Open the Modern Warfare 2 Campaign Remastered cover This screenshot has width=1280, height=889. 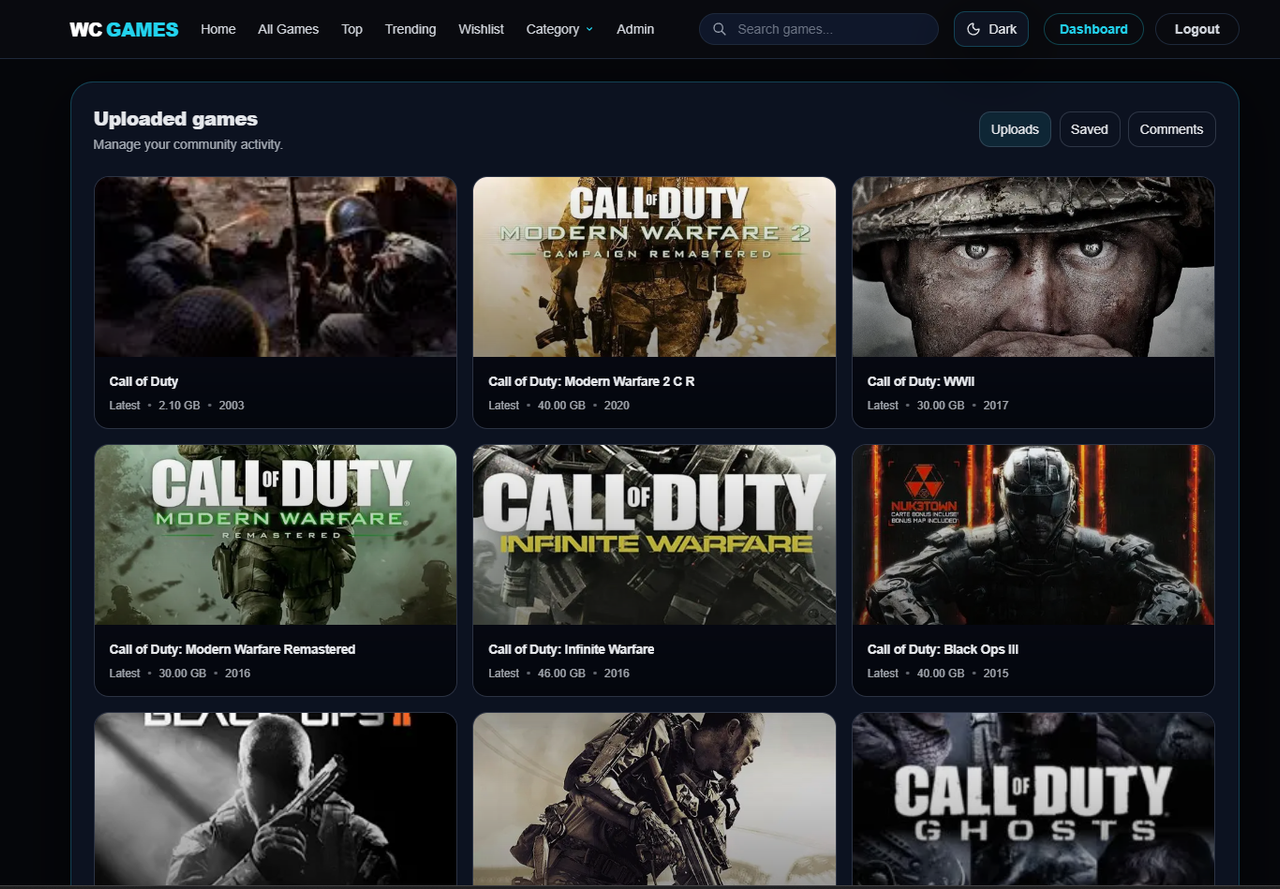(x=654, y=267)
